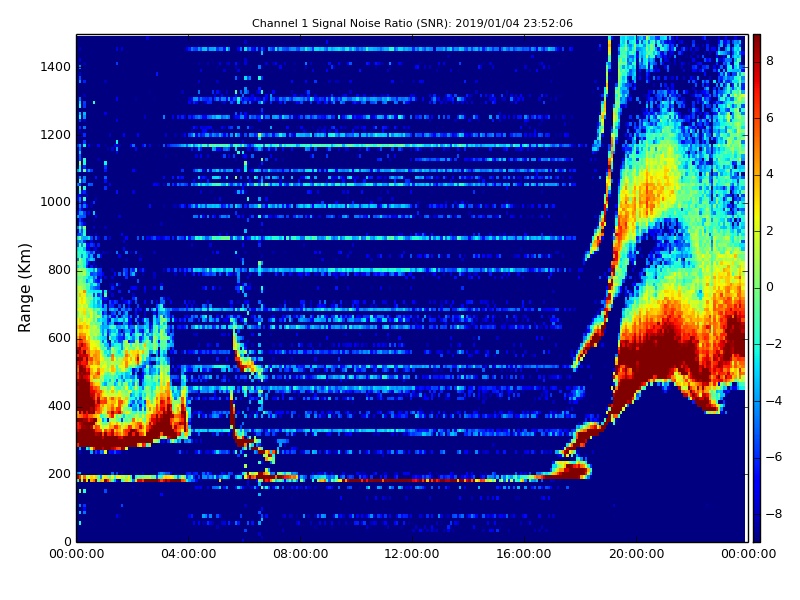The height and width of the screenshot is (600, 800).
Task: Click the 16:00:00 time tick label
Action: click(x=524, y=554)
